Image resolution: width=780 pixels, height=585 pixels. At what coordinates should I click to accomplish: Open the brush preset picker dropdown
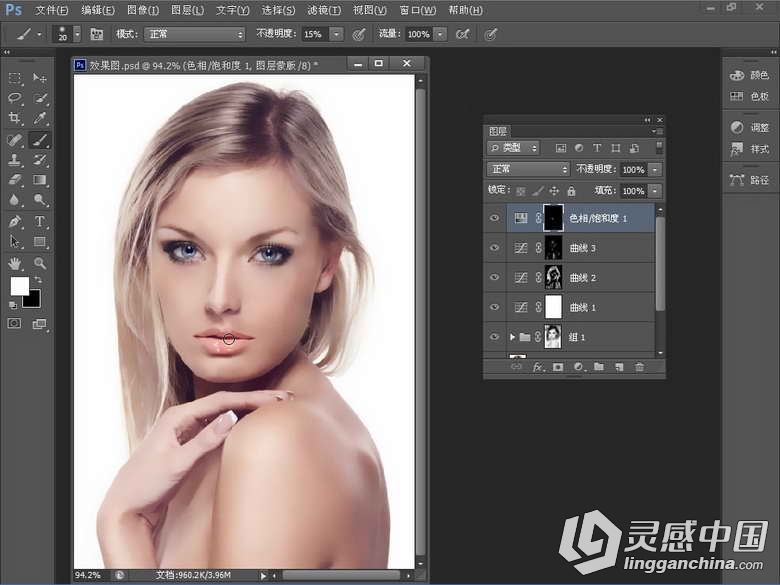77,34
